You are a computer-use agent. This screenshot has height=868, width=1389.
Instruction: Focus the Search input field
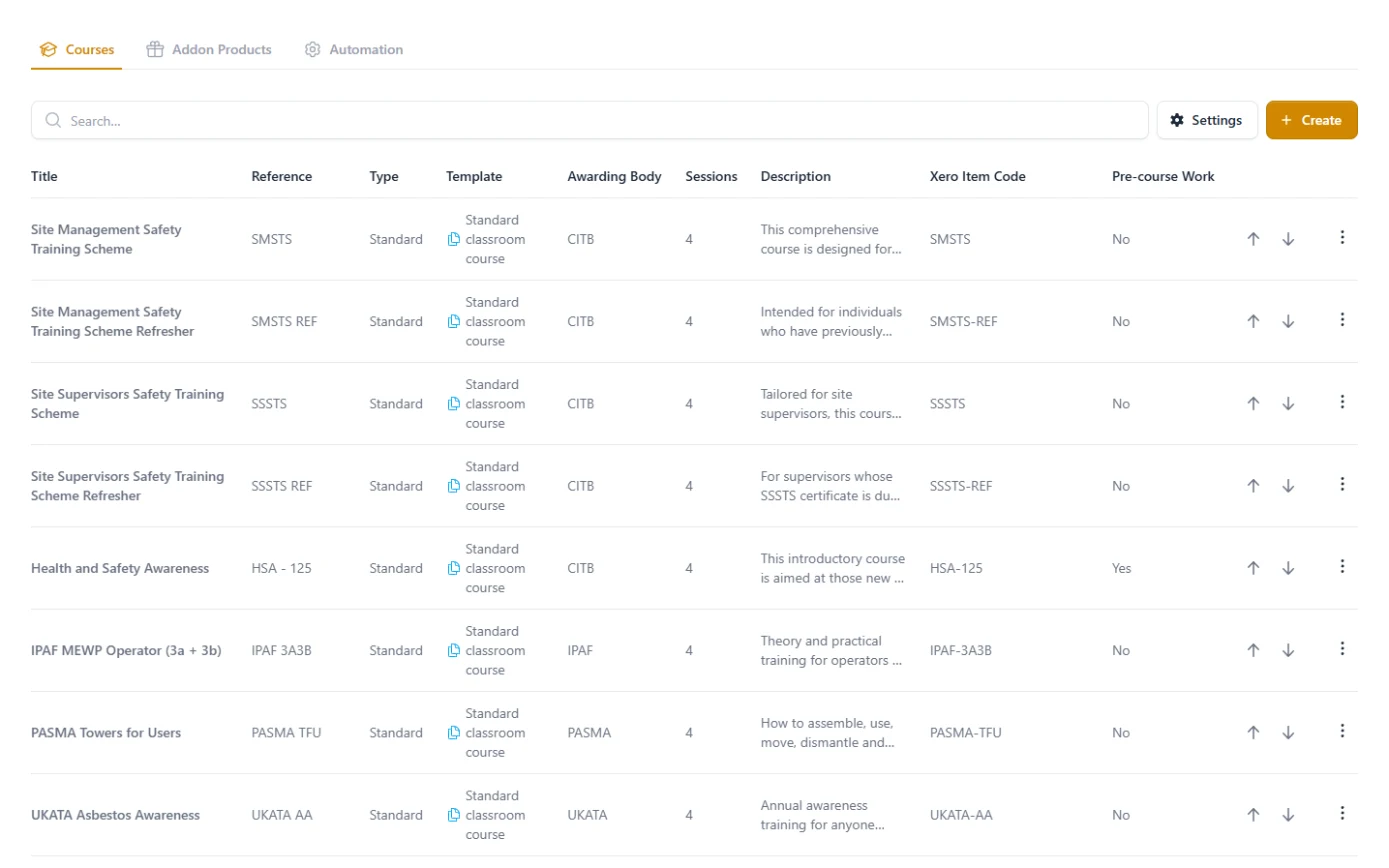click(590, 120)
